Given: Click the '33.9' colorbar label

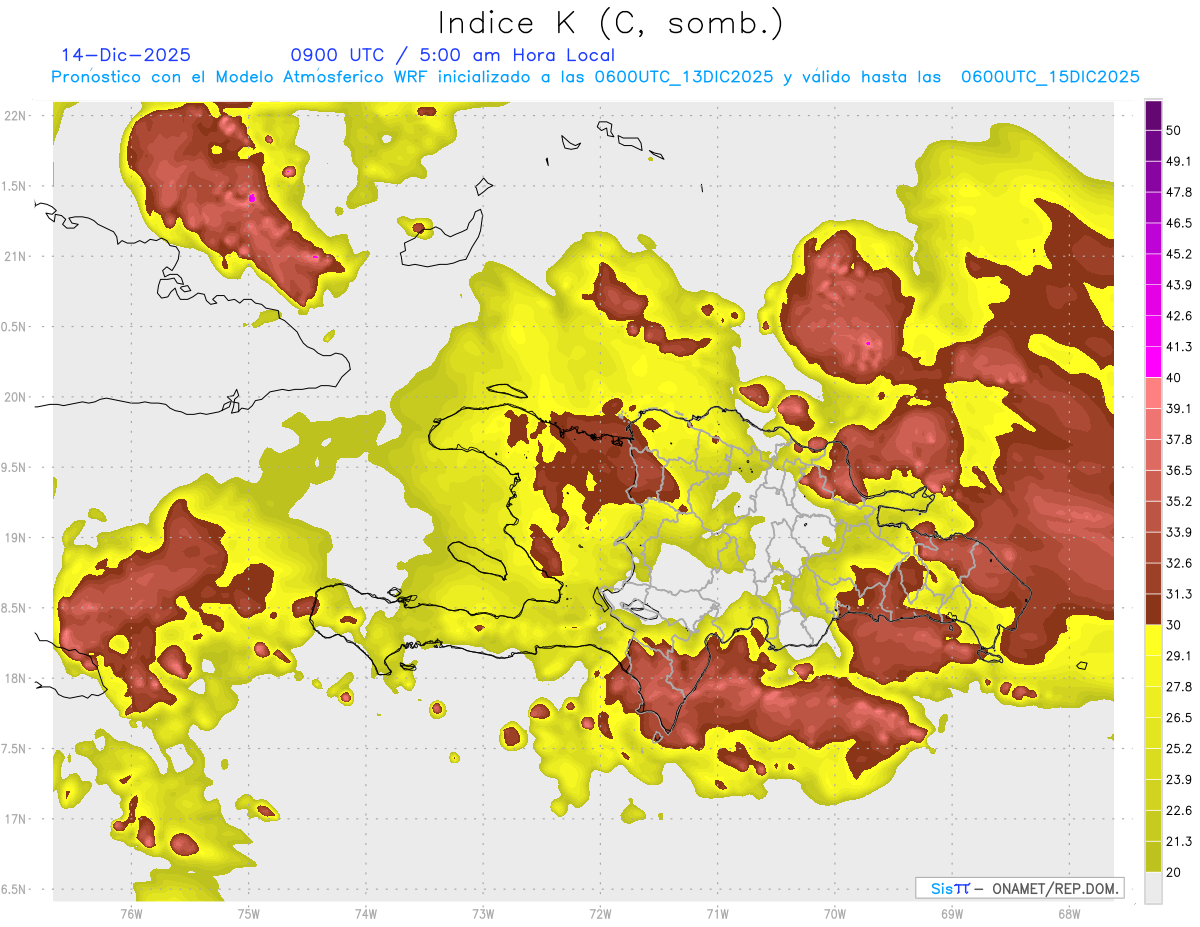Looking at the screenshot, I should click(1179, 532).
